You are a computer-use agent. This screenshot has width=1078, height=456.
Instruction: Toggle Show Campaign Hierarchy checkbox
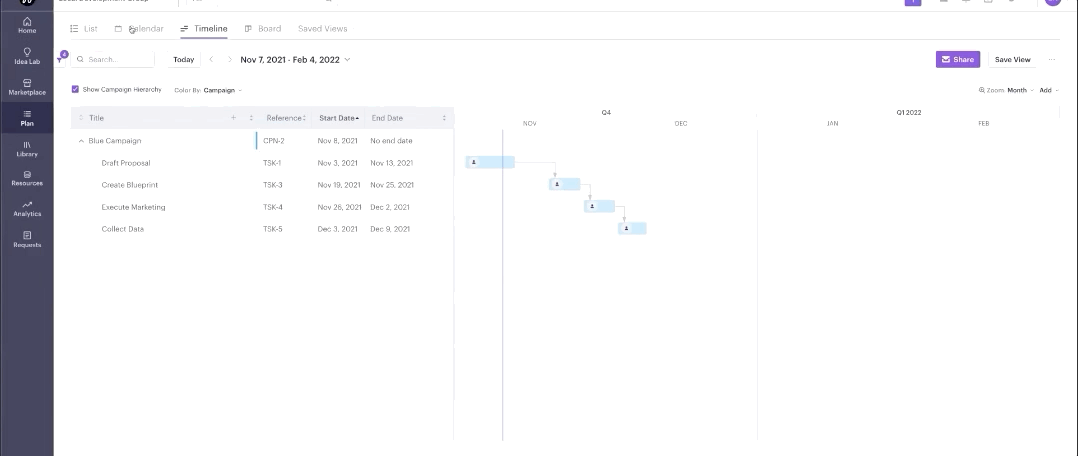click(75, 89)
